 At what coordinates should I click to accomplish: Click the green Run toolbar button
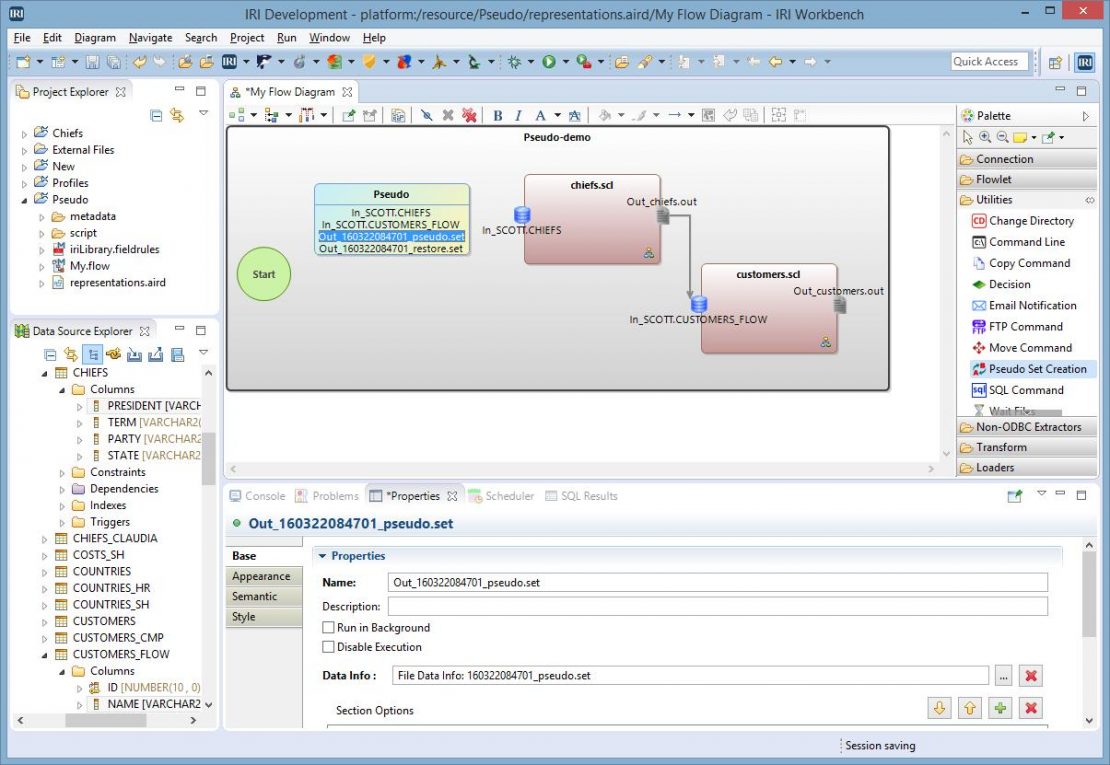[x=549, y=62]
